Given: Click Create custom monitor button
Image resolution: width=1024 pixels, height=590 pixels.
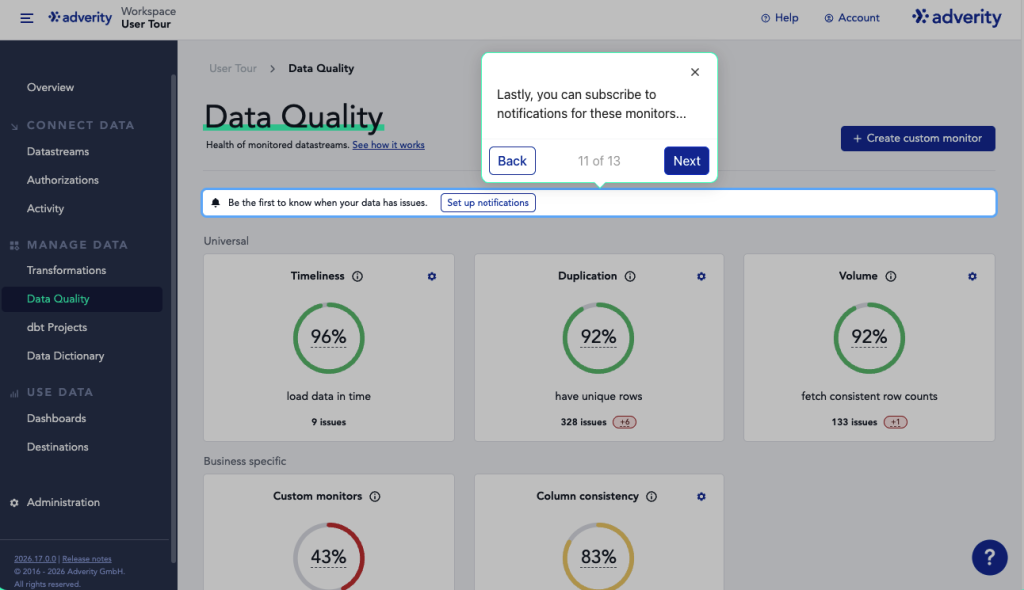Looking at the screenshot, I should coord(918,139).
